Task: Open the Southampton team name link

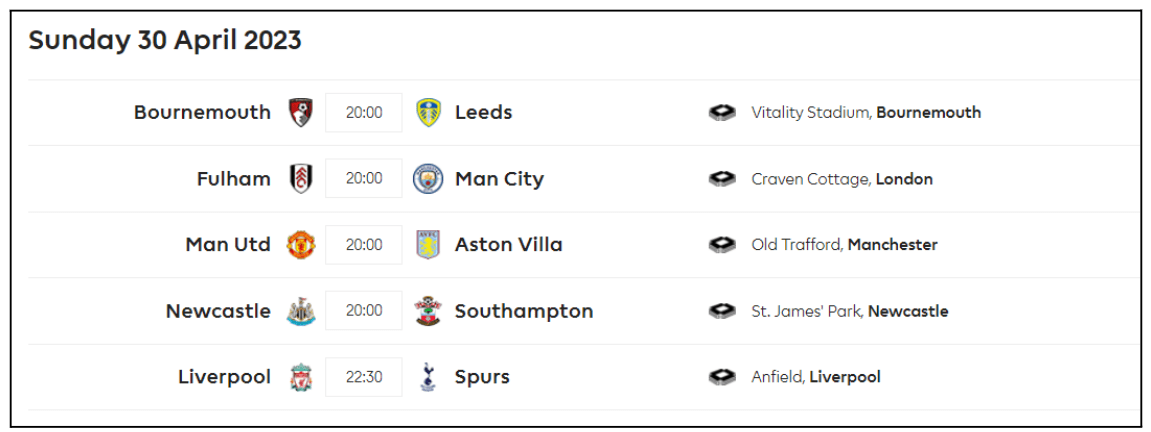Action: 524,311
